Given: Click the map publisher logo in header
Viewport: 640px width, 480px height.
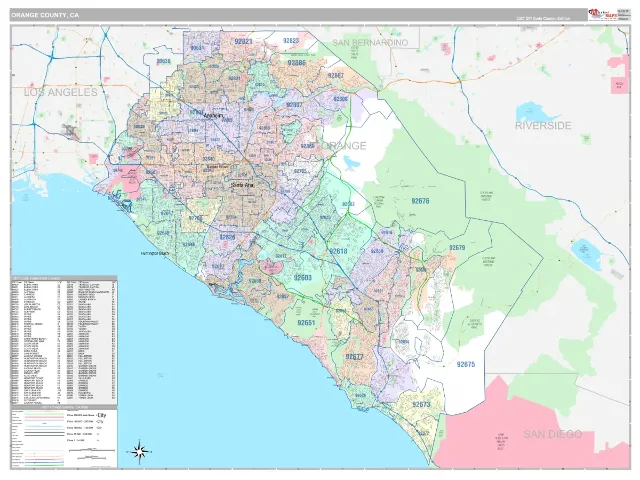Looking at the screenshot, I should [602, 14].
